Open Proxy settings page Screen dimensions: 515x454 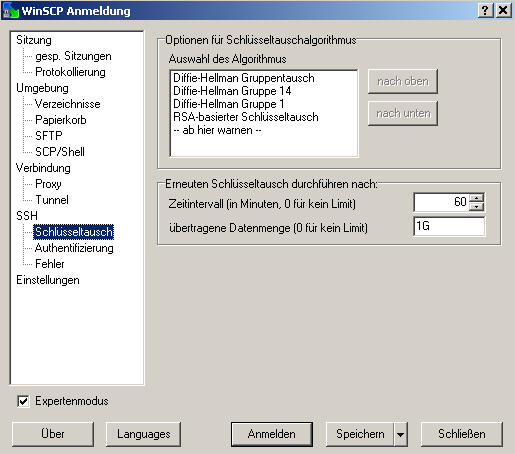tap(48, 184)
